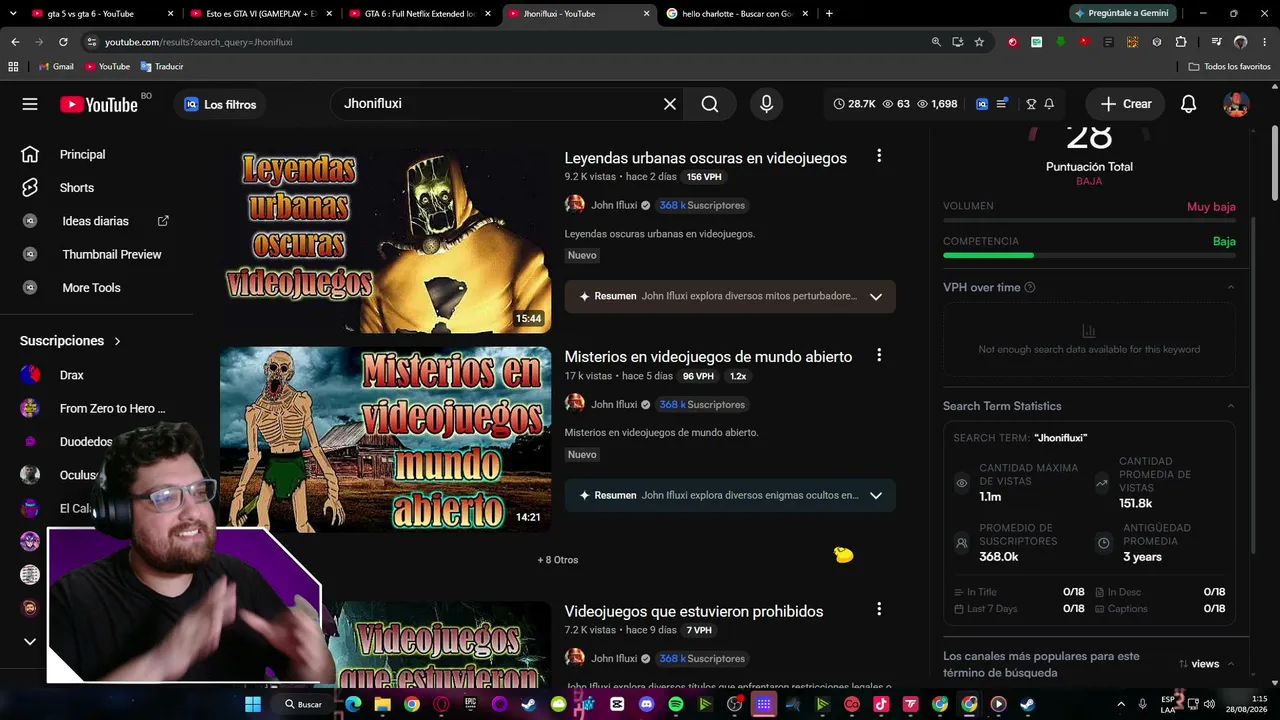This screenshot has width=1280, height=720.
Task: Collapse the VPH over time section
Action: [x=1231, y=287]
